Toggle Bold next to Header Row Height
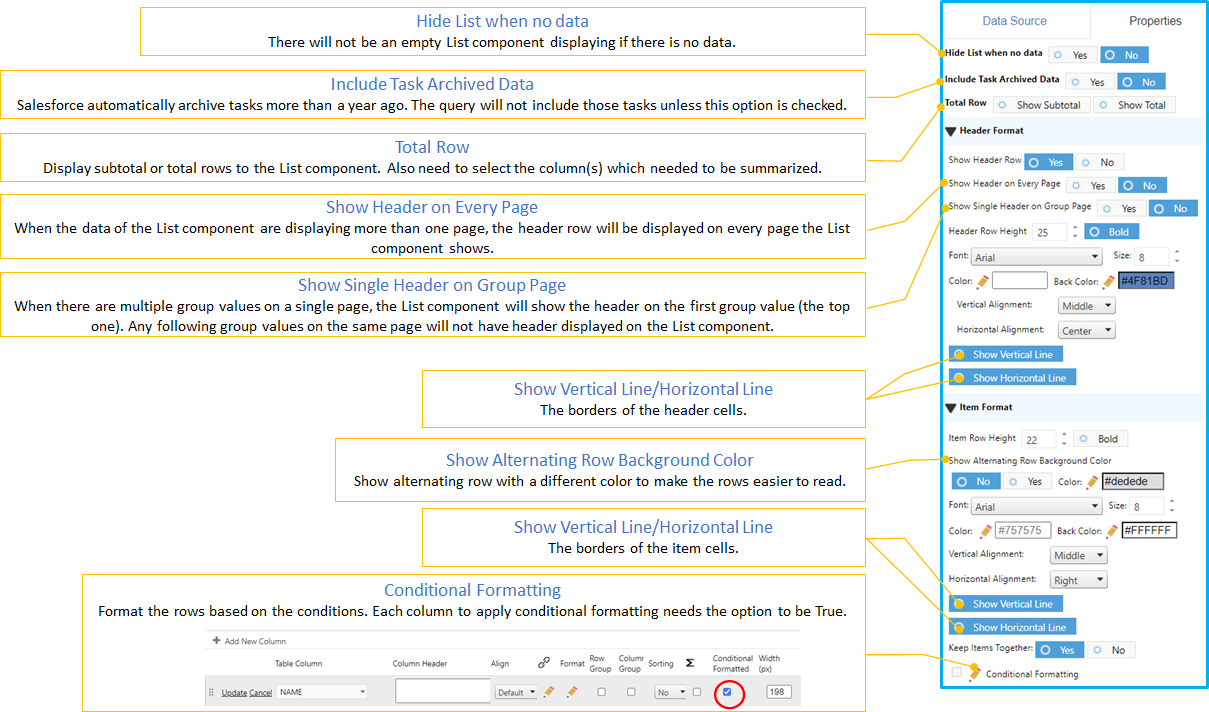Image resolution: width=1209 pixels, height=712 pixels. (x=1111, y=232)
